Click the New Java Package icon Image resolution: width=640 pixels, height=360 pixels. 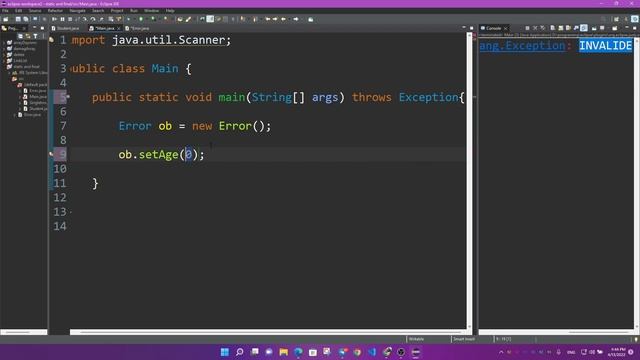coord(180,19)
